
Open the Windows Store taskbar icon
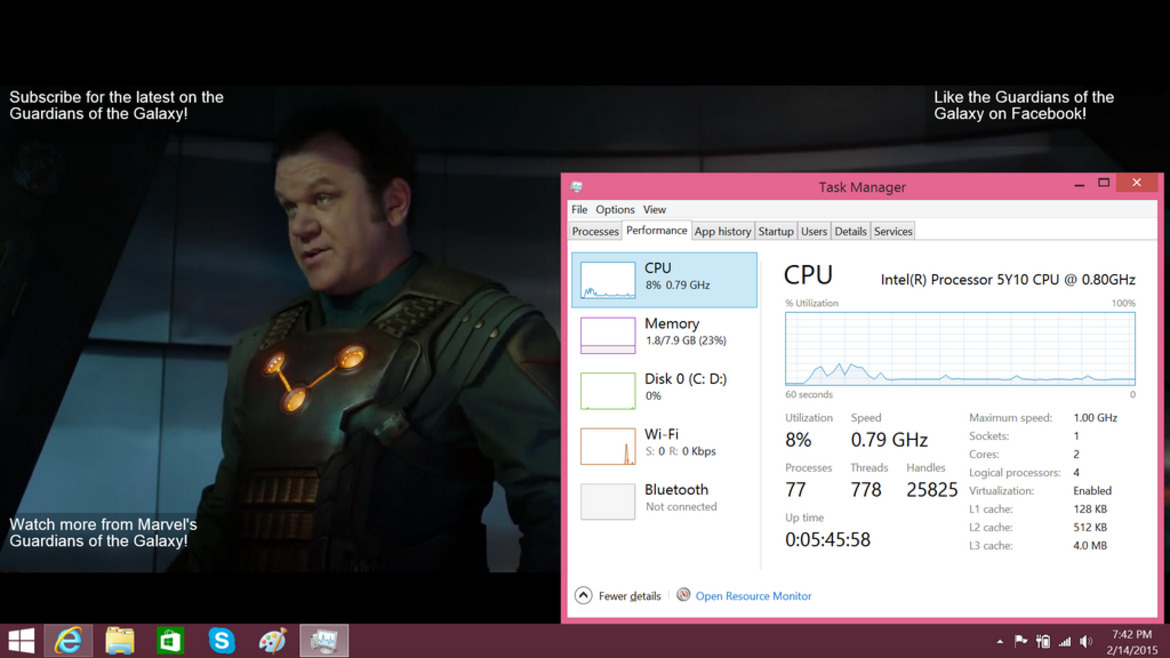pos(170,641)
